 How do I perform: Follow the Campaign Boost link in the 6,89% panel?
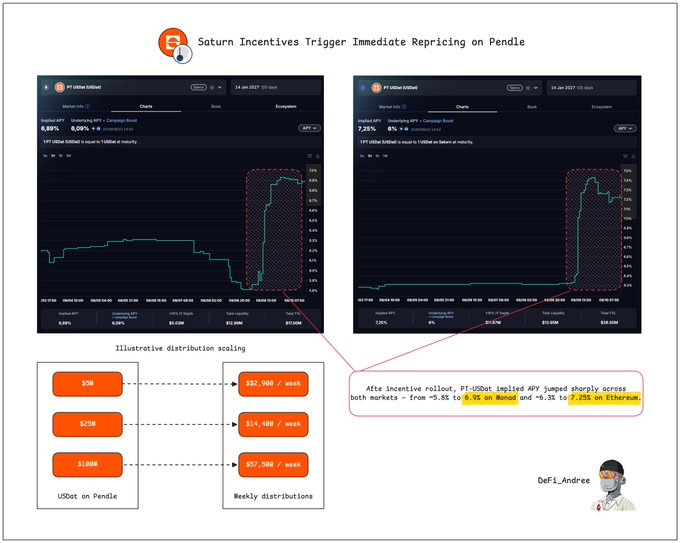coord(121,121)
